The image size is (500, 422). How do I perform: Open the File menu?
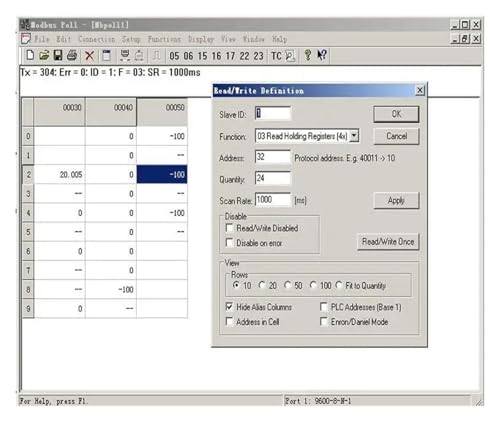42,39
